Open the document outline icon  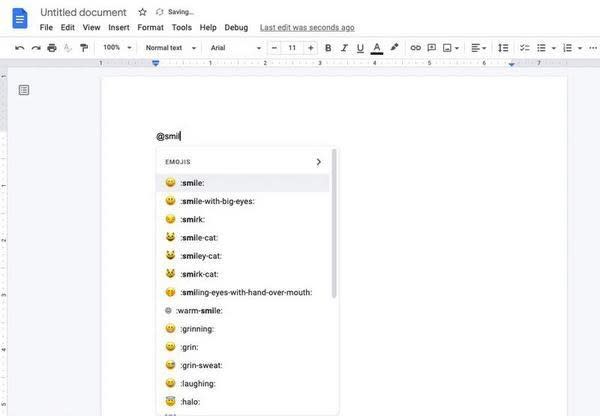[x=24, y=90]
